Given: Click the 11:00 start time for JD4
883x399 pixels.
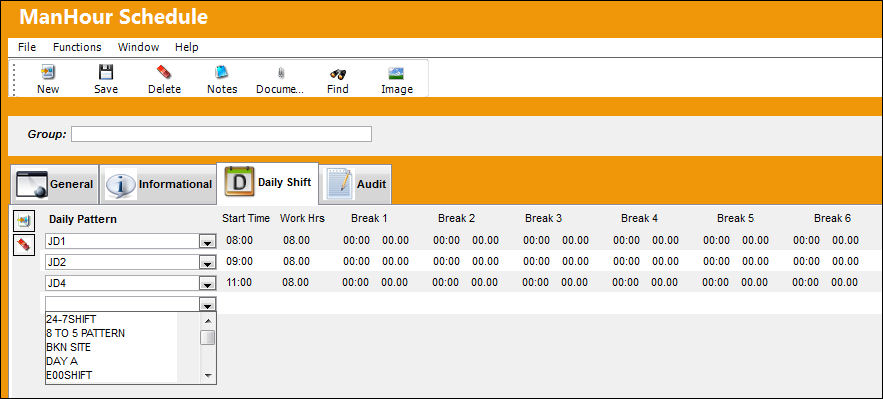Looking at the screenshot, I should tap(239, 283).
